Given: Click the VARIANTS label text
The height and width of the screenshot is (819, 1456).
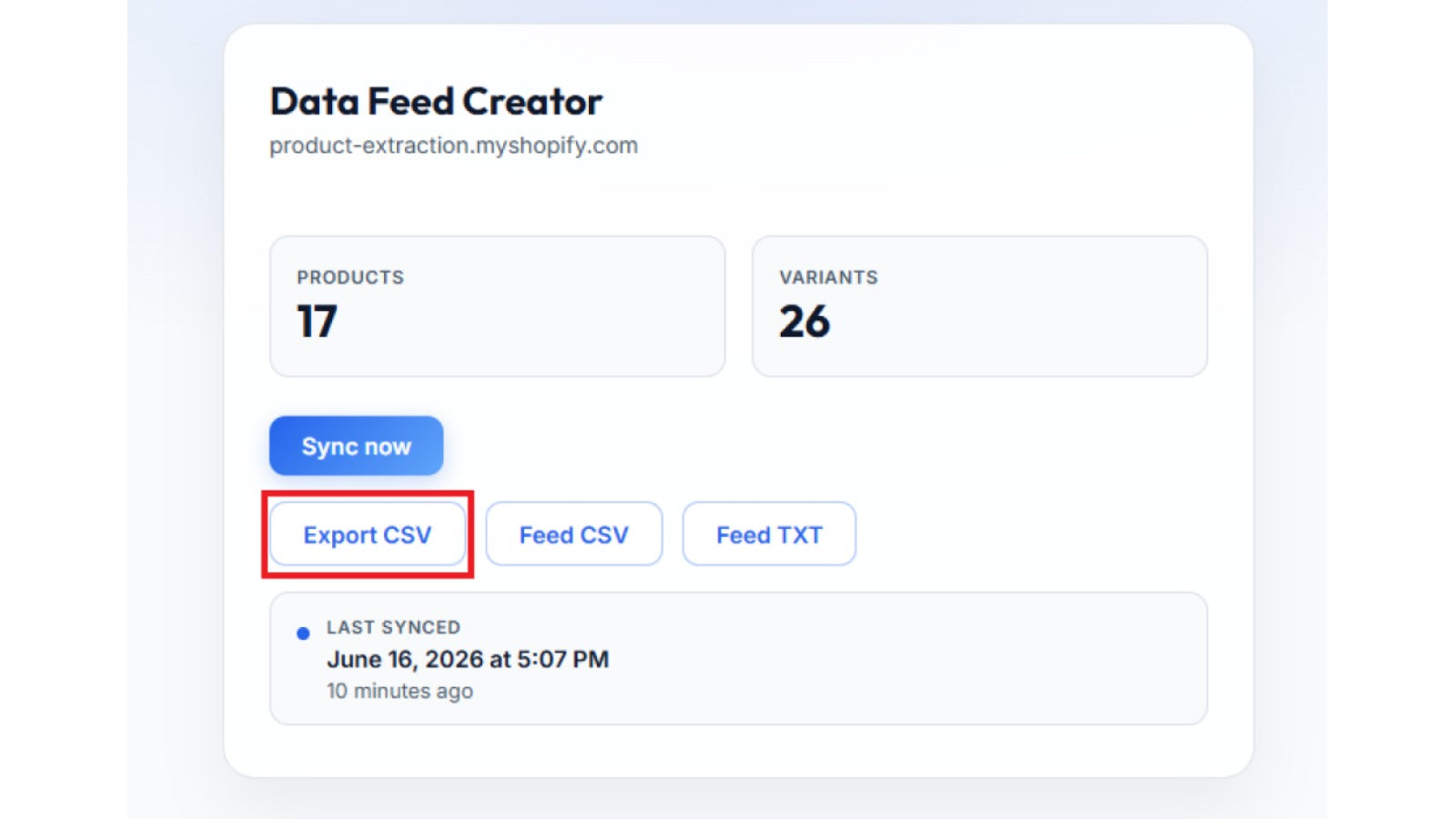Looking at the screenshot, I should pyautogui.click(x=828, y=278).
